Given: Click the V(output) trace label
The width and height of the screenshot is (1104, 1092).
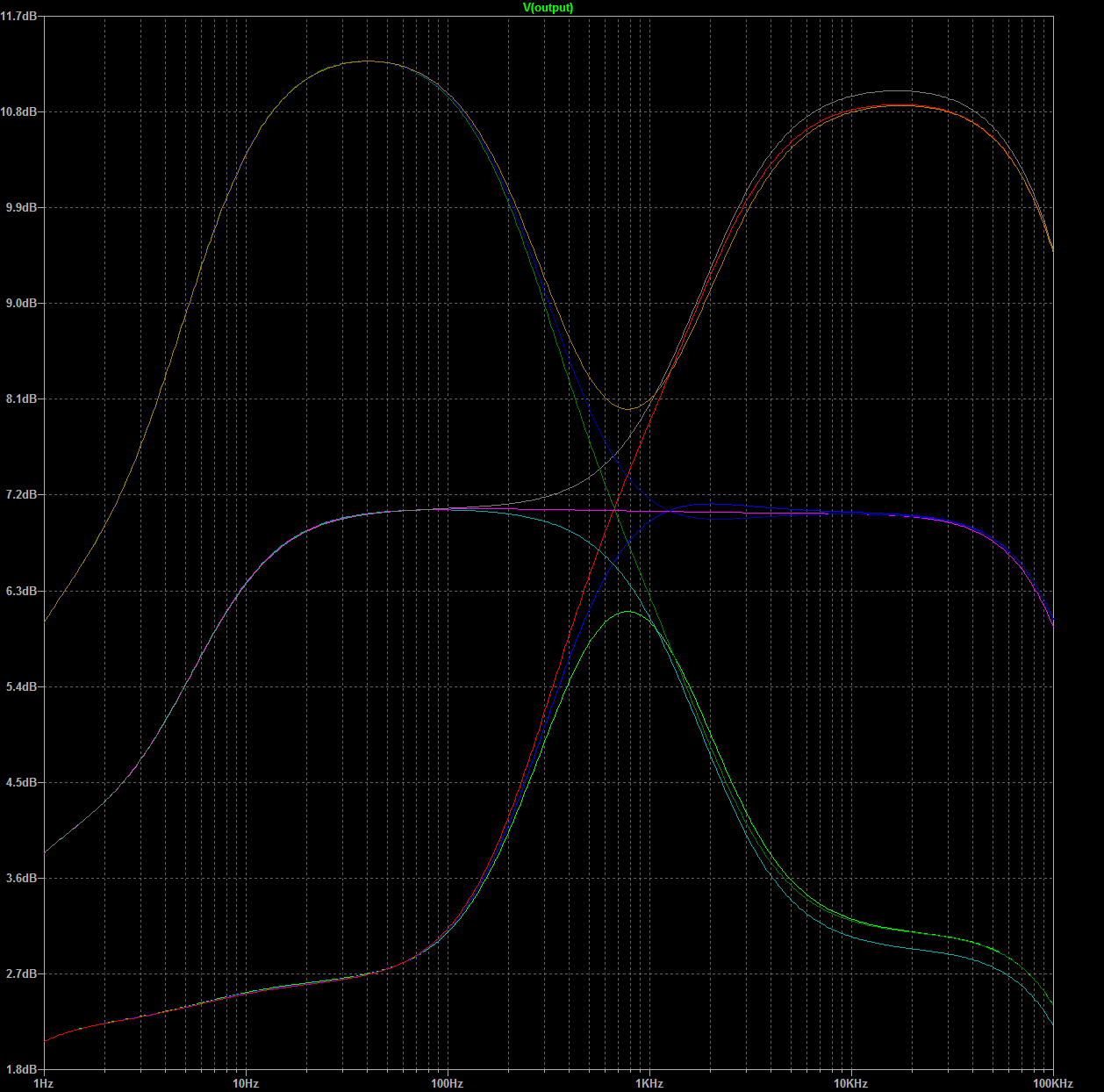Looking at the screenshot, I should pyautogui.click(x=548, y=8).
